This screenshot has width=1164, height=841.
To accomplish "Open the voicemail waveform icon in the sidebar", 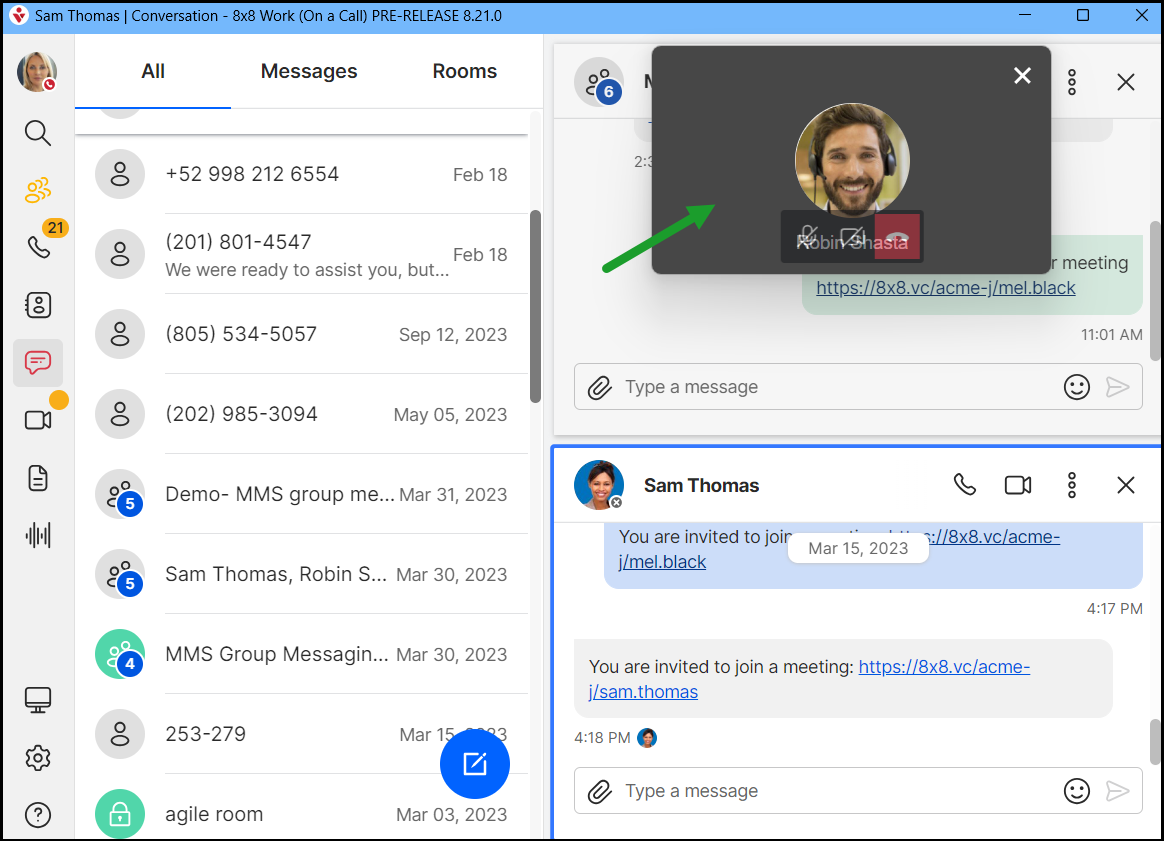I will point(38,535).
